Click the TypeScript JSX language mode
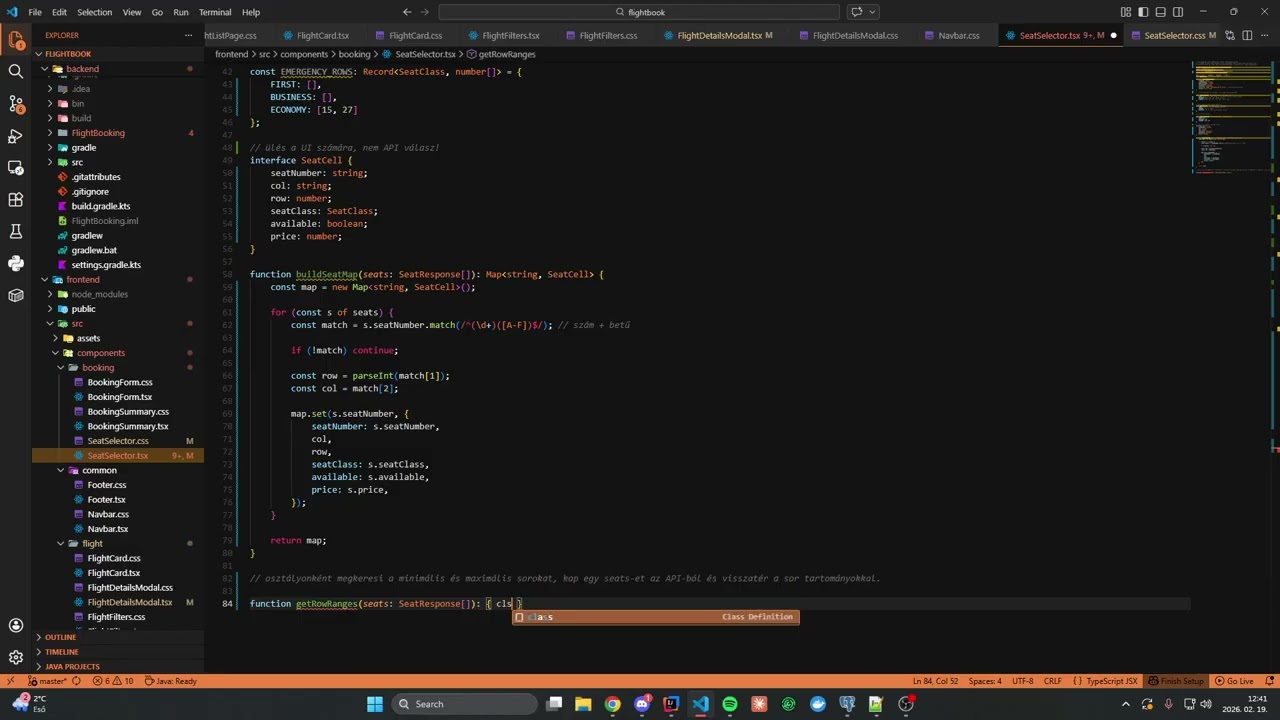Viewport: 1280px width, 720px height. pos(1111,681)
